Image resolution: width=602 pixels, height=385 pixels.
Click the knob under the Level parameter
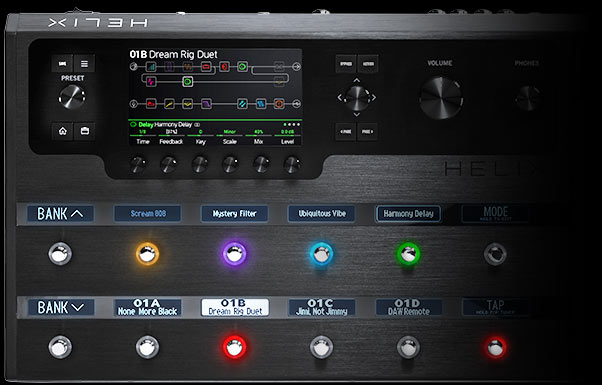point(292,164)
